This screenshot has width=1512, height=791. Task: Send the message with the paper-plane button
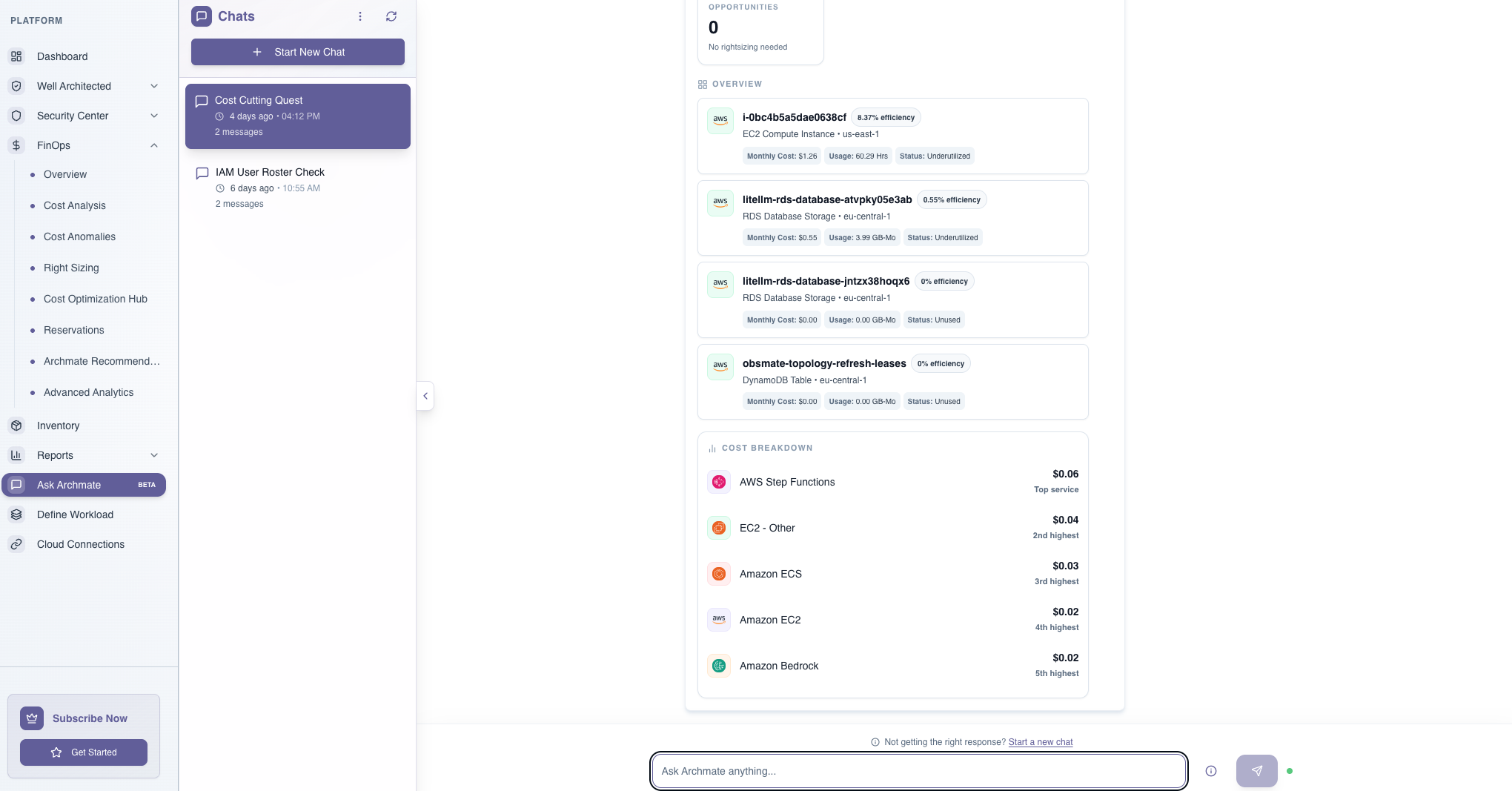1257,771
